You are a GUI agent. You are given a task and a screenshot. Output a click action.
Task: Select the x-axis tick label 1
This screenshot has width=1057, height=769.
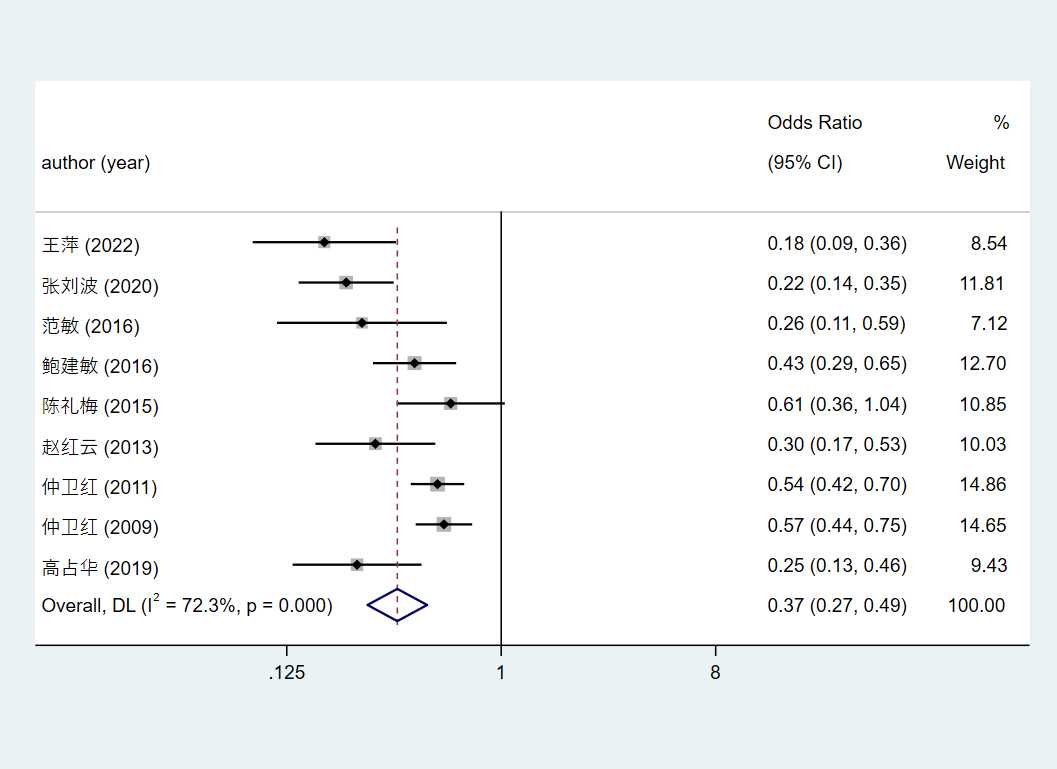501,673
